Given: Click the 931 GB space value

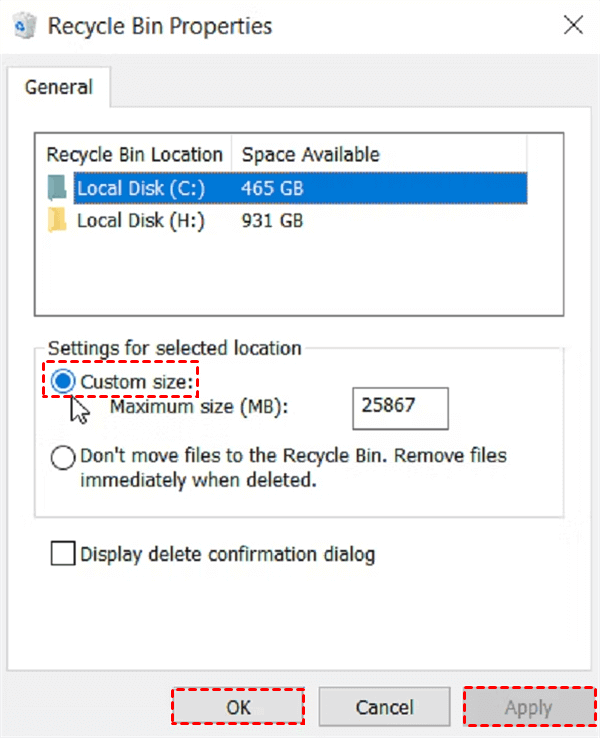Looking at the screenshot, I should (x=272, y=221).
